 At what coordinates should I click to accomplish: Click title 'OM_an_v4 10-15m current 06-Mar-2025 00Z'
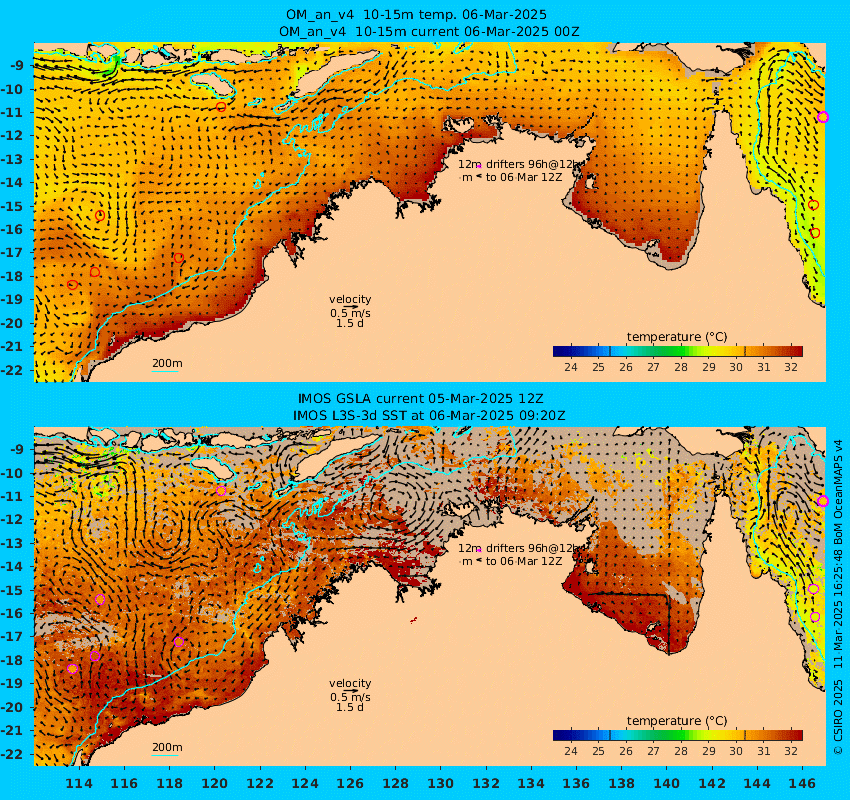click(x=429, y=32)
